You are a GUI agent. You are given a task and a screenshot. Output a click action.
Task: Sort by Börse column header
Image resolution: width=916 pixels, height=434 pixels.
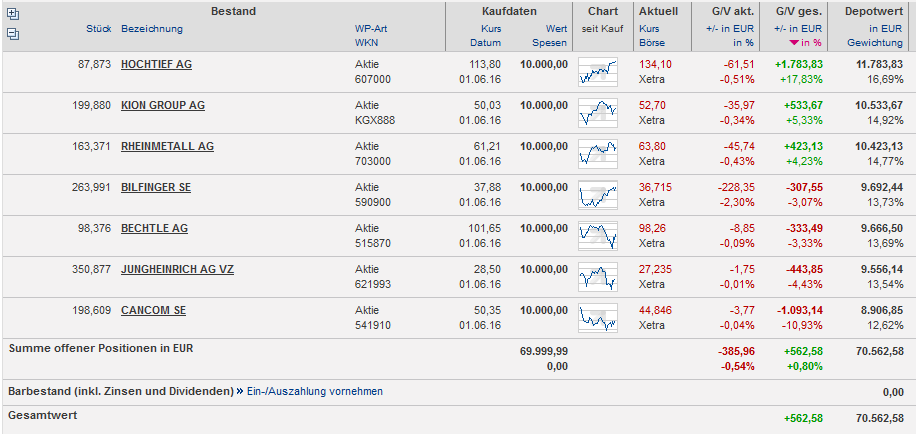[650, 43]
